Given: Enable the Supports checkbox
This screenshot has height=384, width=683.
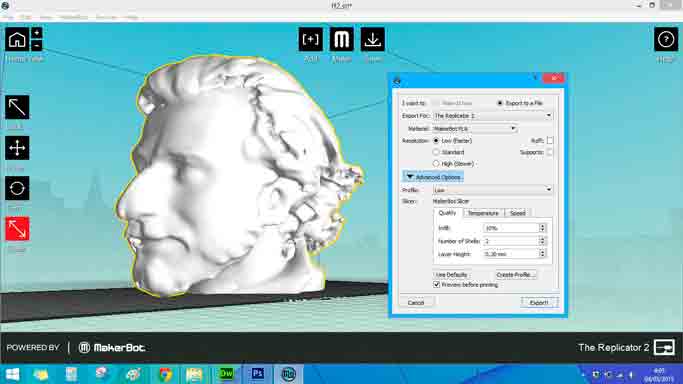Looking at the screenshot, I should (550, 152).
